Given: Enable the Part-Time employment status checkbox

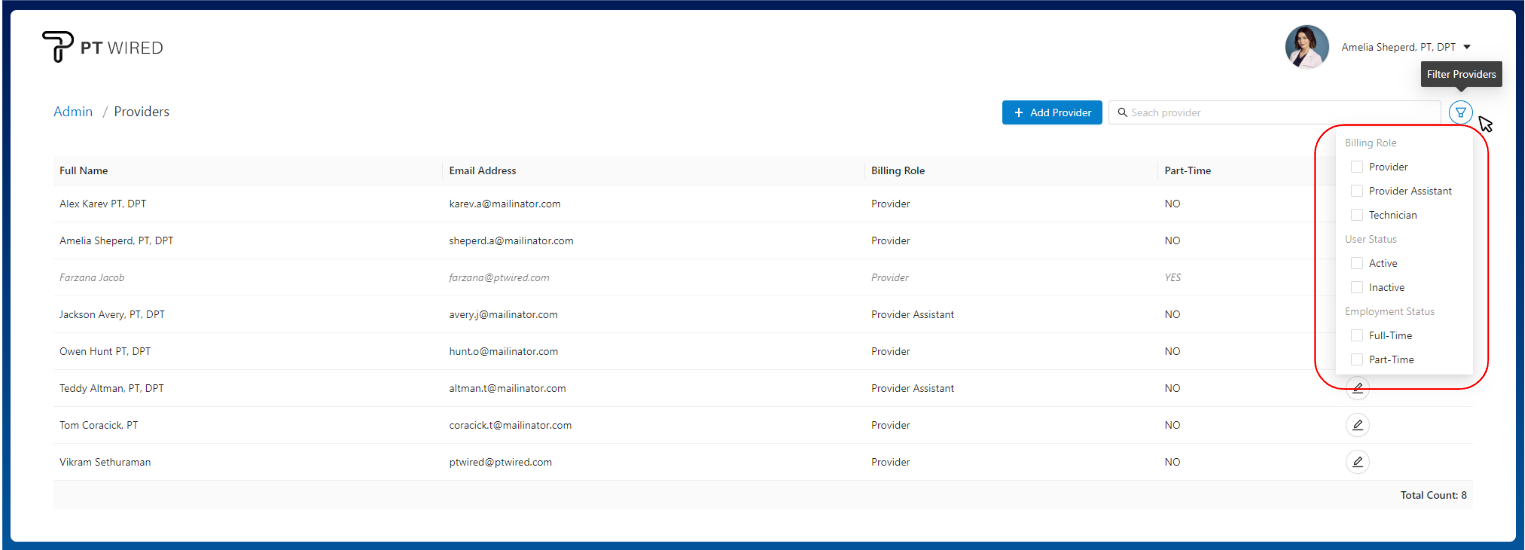Looking at the screenshot, I should click(x=1357, y=359).
